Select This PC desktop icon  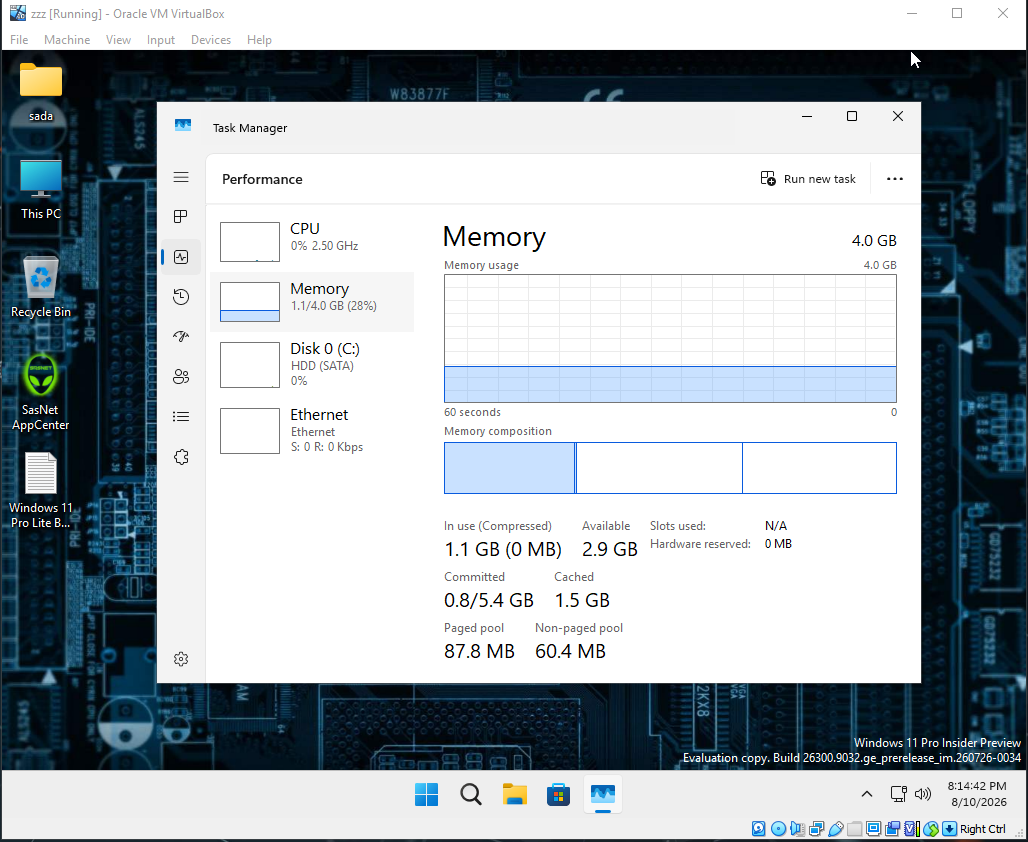[41, 190]
